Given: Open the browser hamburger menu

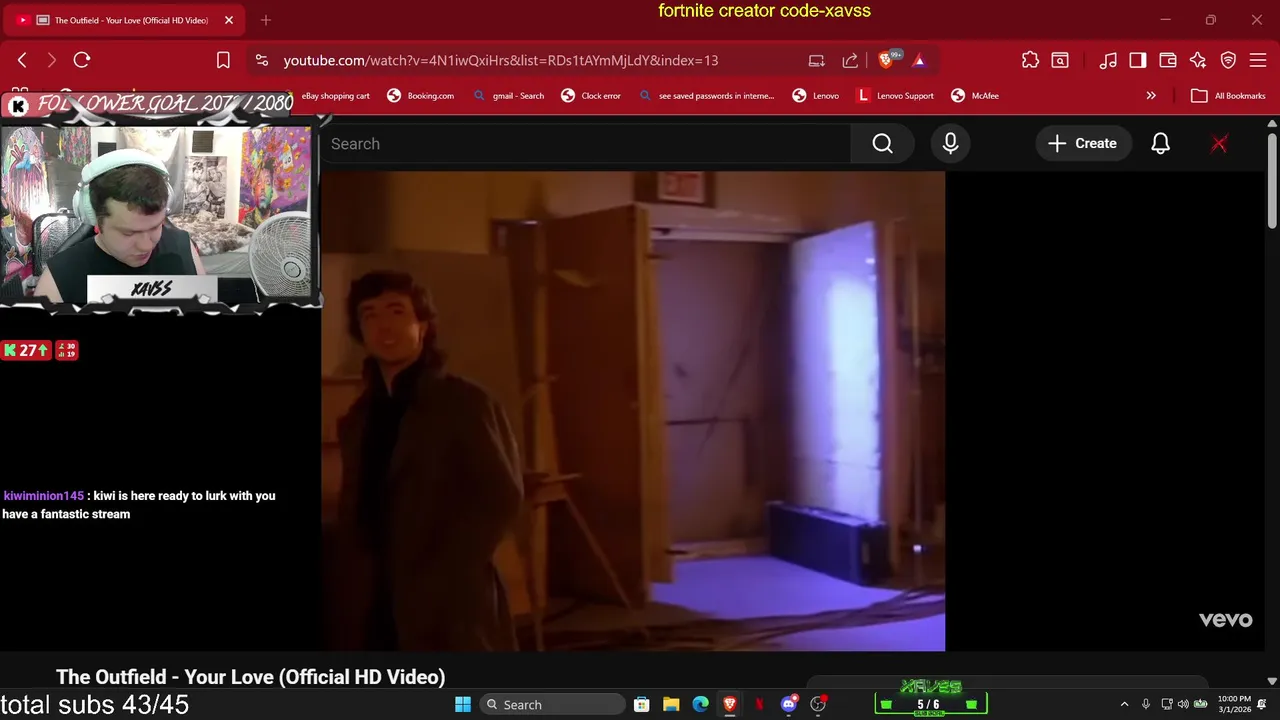Looking at the screenshot, I should click(x=1258, y=60).
